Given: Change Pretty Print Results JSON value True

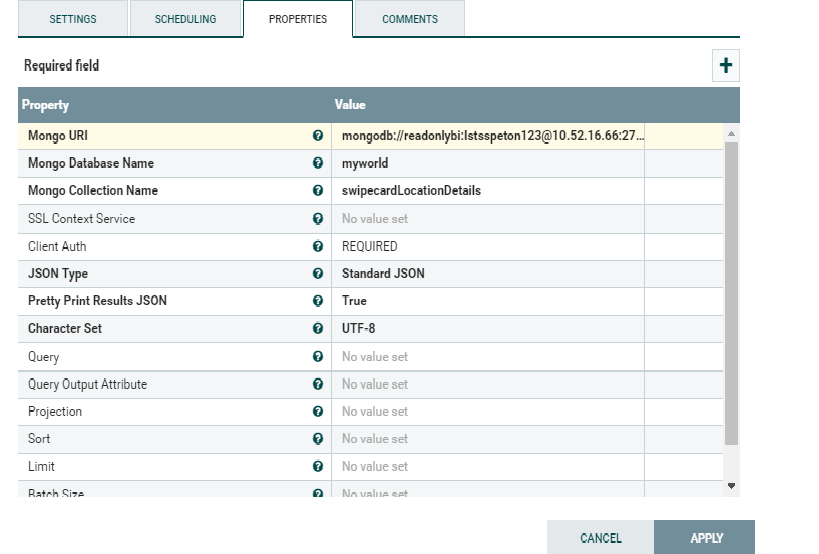Looking at the screenshot, I should [x=488, y=301].
